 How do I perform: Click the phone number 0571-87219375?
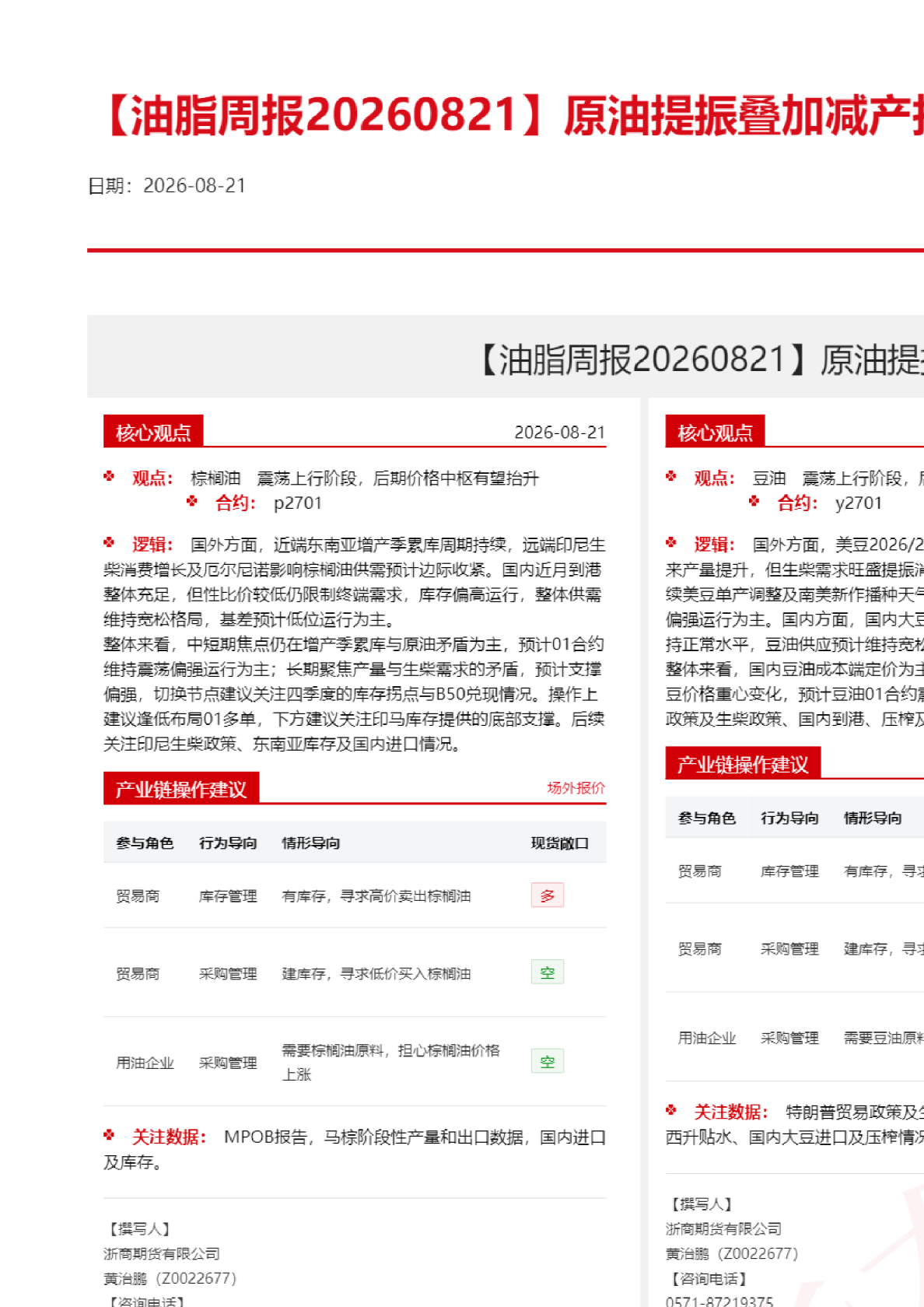tap(719, 1302)
